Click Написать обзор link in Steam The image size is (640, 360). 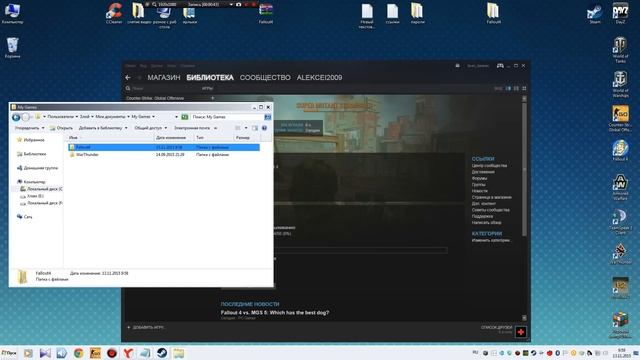[486, 222]
